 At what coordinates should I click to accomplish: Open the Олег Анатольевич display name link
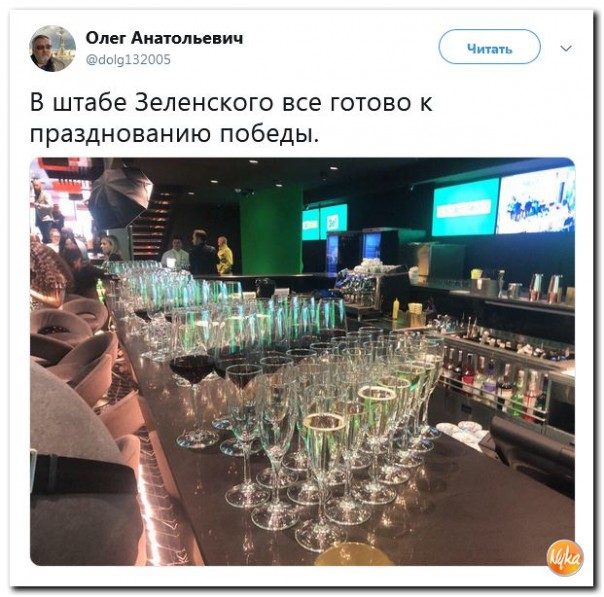[x=164, y=38]
